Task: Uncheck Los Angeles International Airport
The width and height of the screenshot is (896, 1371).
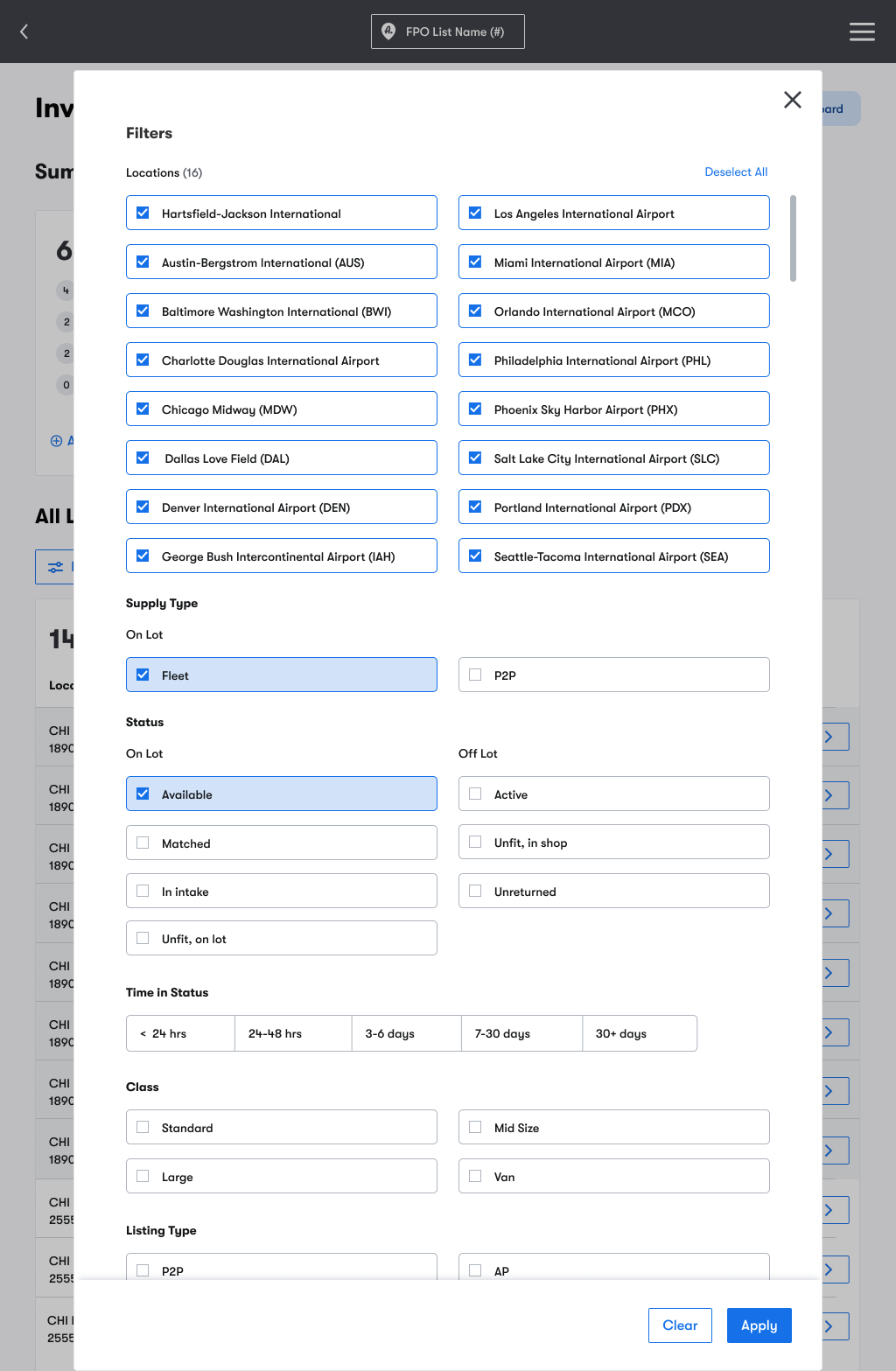Action: (x=614, y=213)
